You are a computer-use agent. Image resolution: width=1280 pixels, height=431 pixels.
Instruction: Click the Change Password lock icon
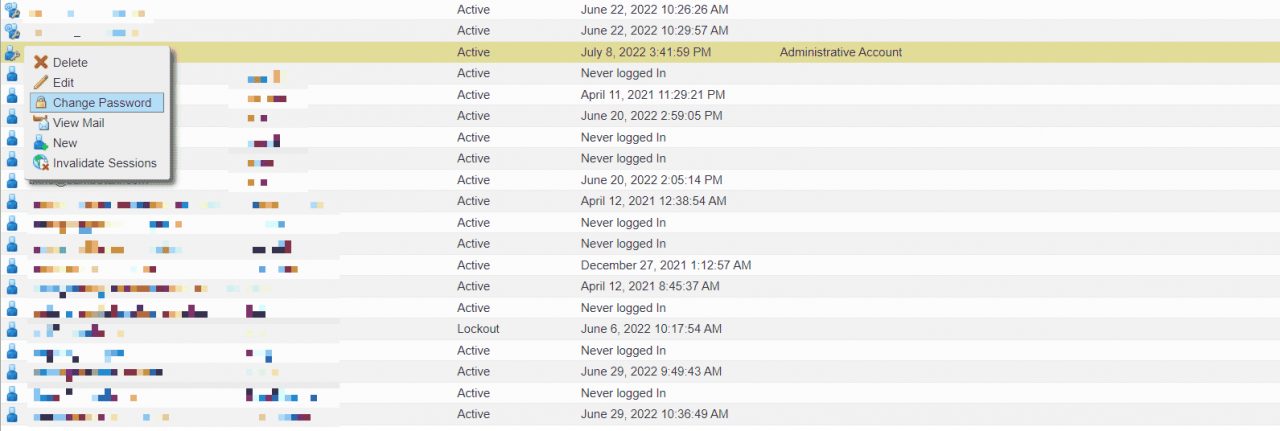[x=41, y=102]
